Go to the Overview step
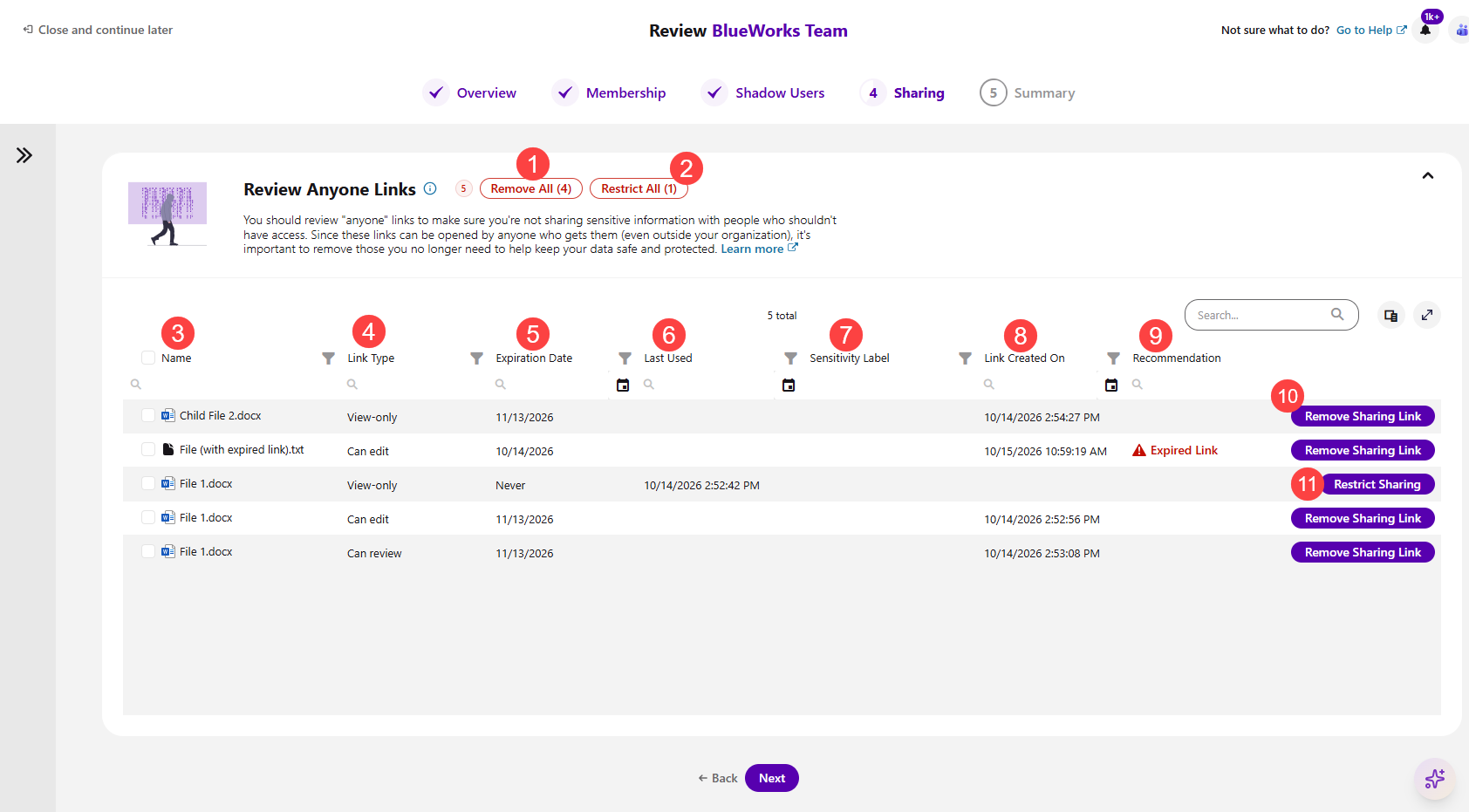This screenshot has width=1469, height=812. [x=471, y=92]
